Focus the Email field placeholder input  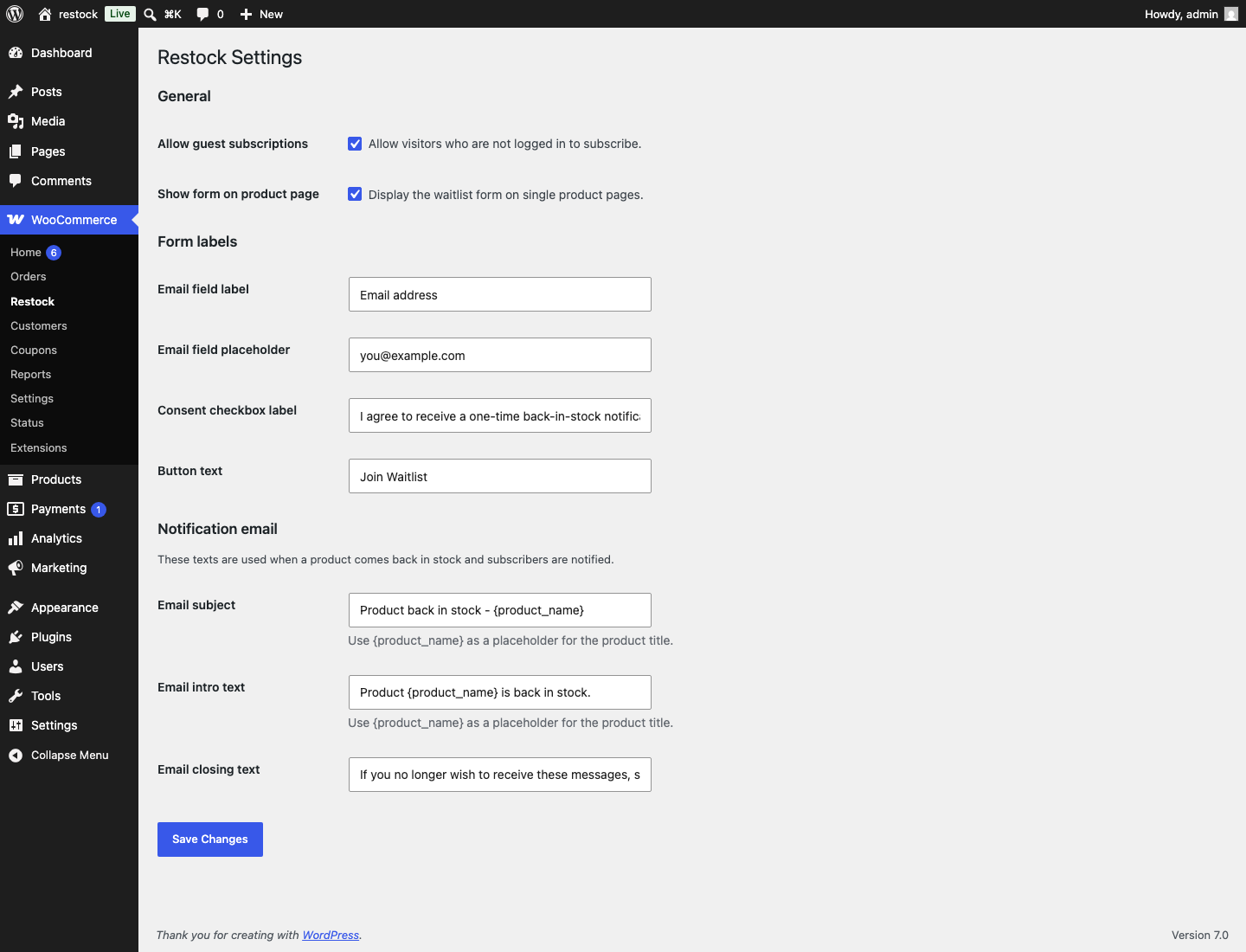pyautogui.click(x=500, y=355)
